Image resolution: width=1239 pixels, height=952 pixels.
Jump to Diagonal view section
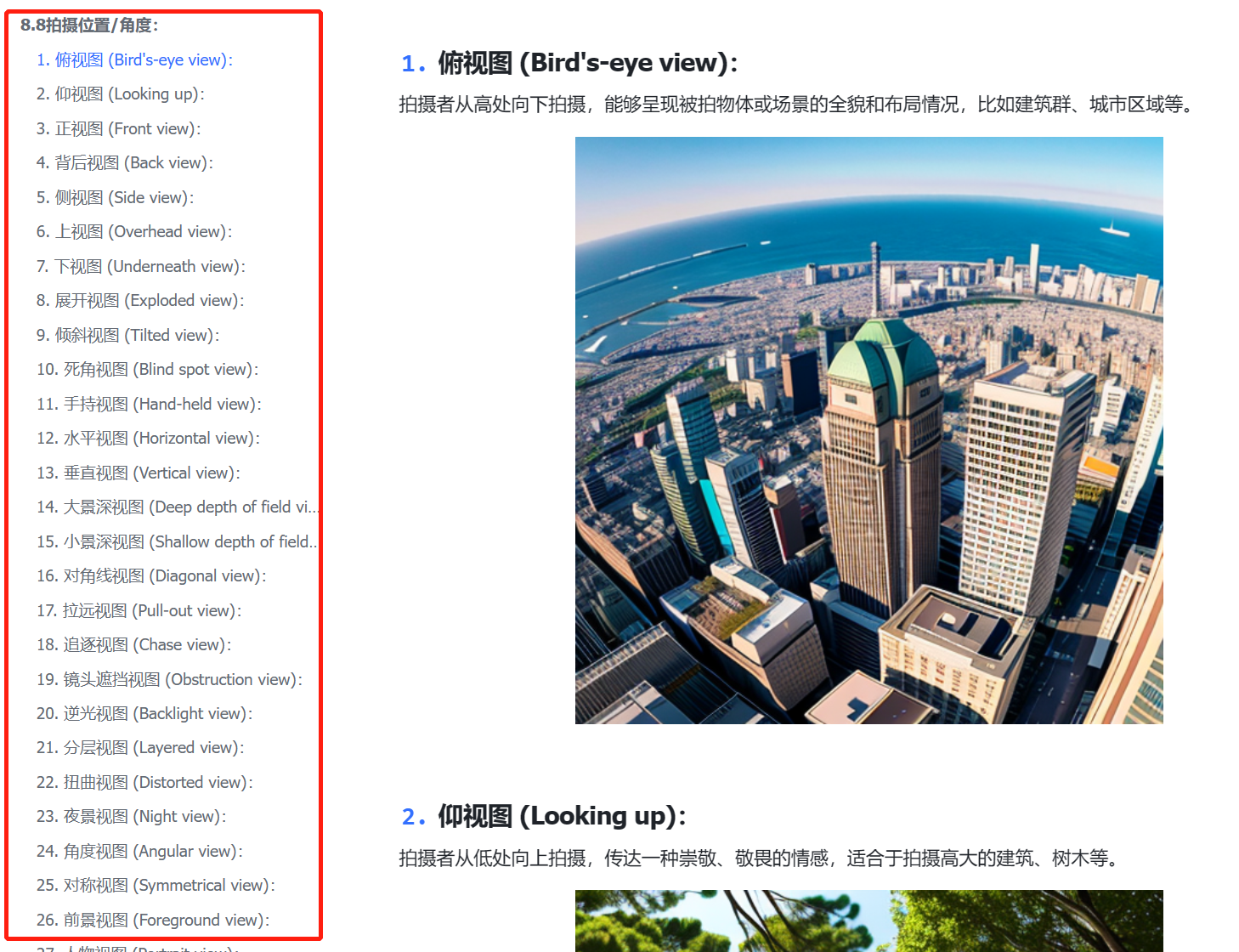point(151,576)
